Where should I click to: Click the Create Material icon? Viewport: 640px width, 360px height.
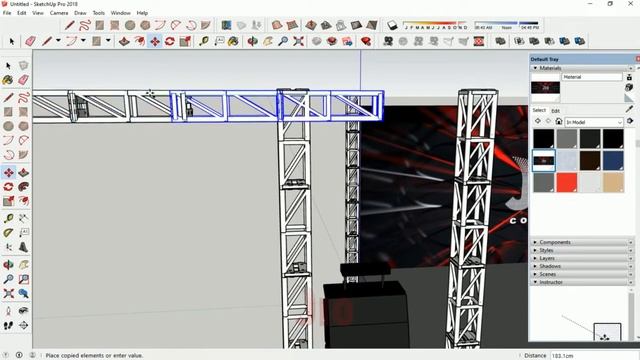(x=629, y=87)
